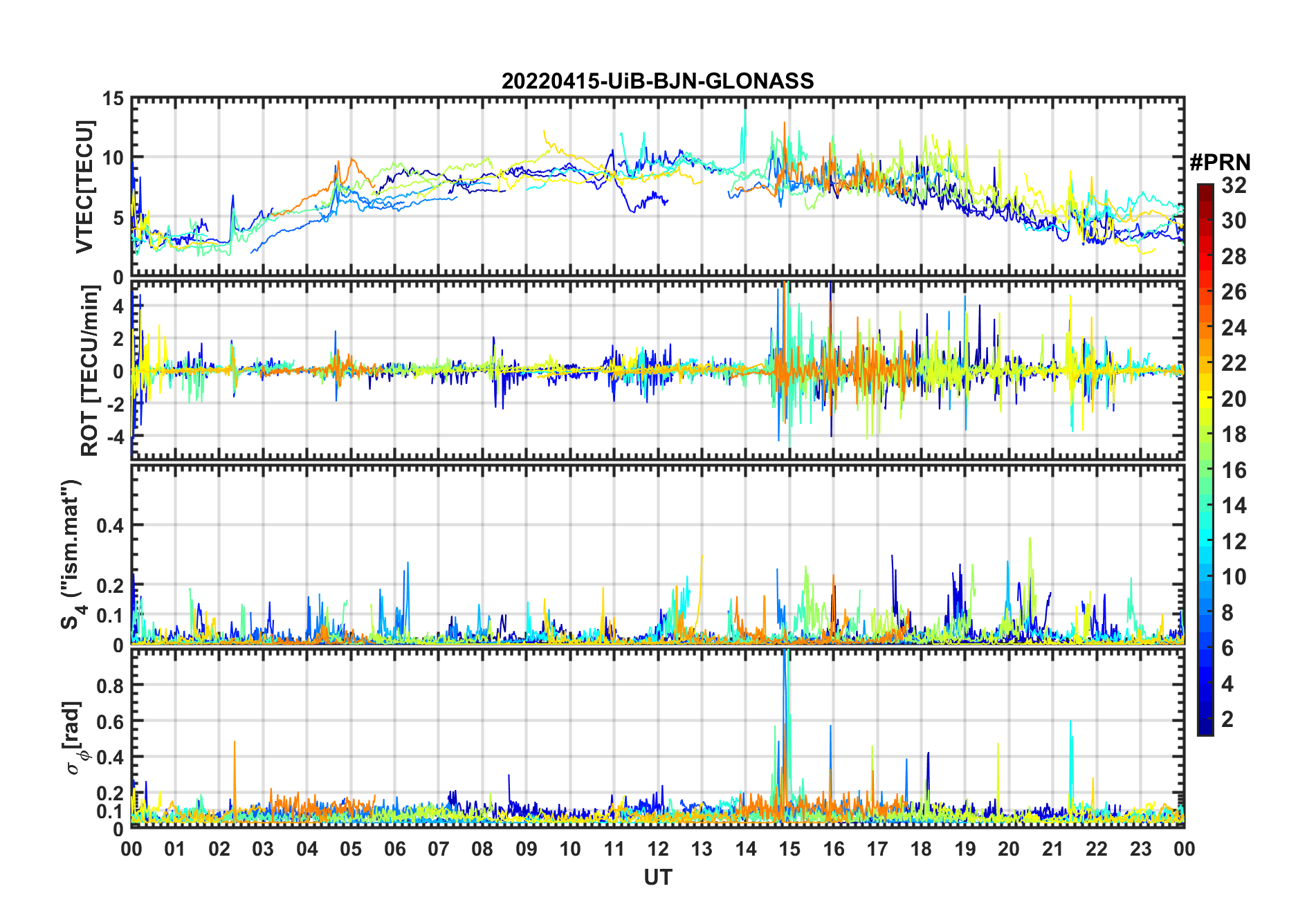The height and width of the screenshot is (920, 1316).
Task: Click sigma-phi axis tick label 0.8
Action: (x=111, y=686)
